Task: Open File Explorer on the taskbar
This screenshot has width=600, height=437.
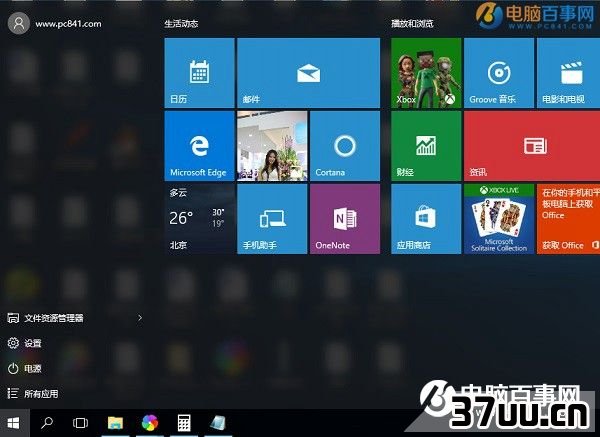Action: (x=115, y=423)
